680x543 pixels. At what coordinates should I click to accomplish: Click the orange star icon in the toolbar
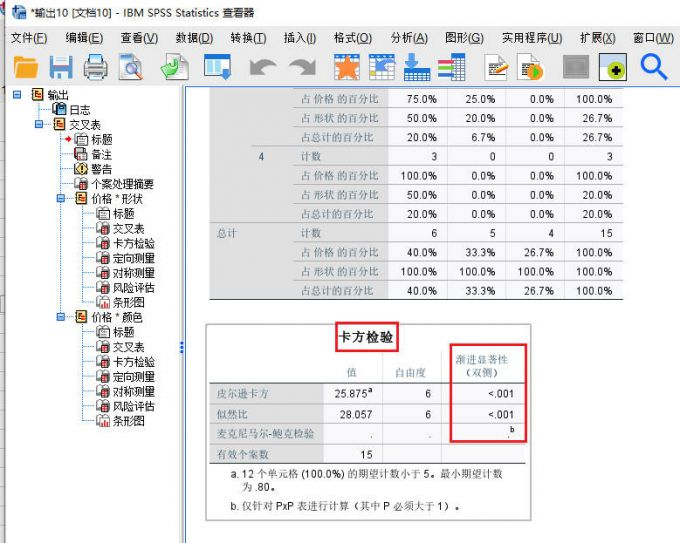(346, 68)
